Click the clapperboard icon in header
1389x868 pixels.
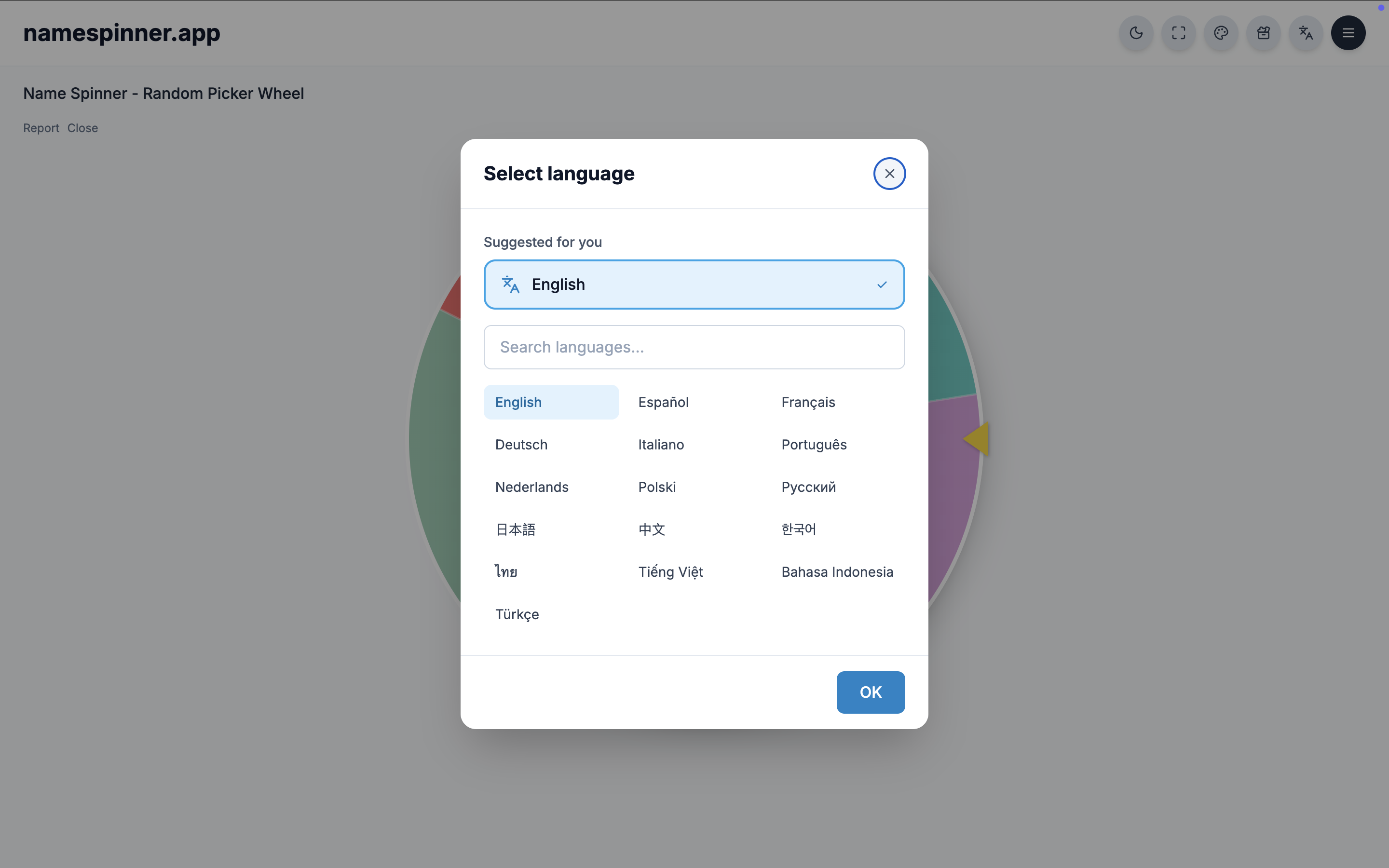1263,33
